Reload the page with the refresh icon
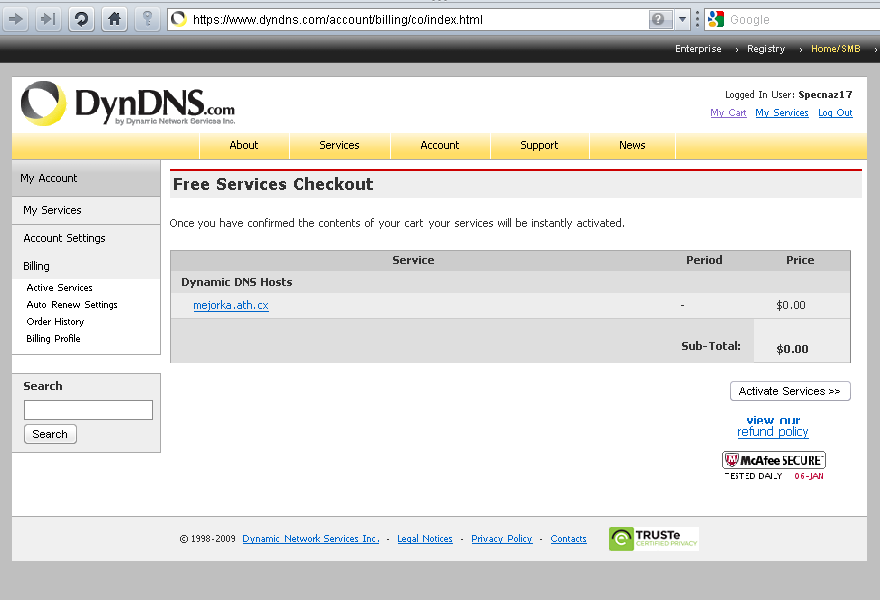Screen dimensions: 880x600 [81, 19]
